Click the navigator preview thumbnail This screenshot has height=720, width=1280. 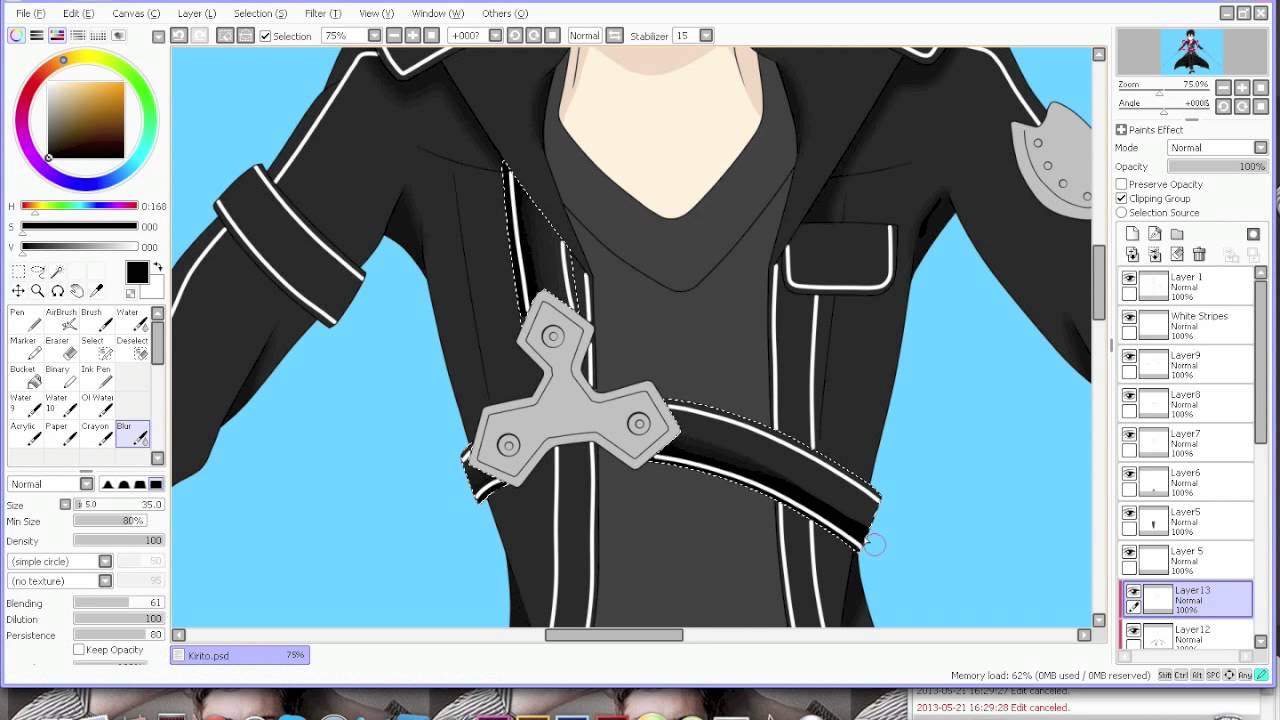(x=1191, y=51)
